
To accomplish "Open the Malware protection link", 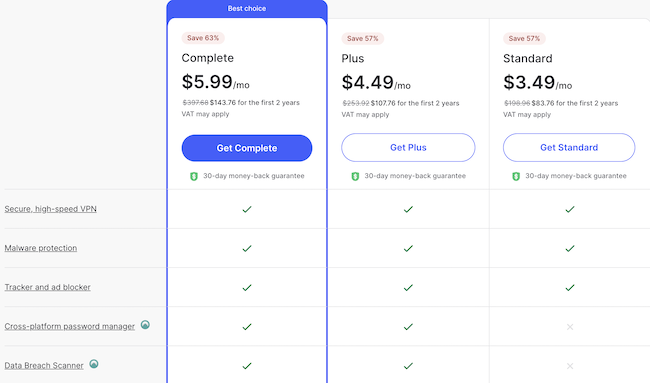I will [x=41, y=248].
